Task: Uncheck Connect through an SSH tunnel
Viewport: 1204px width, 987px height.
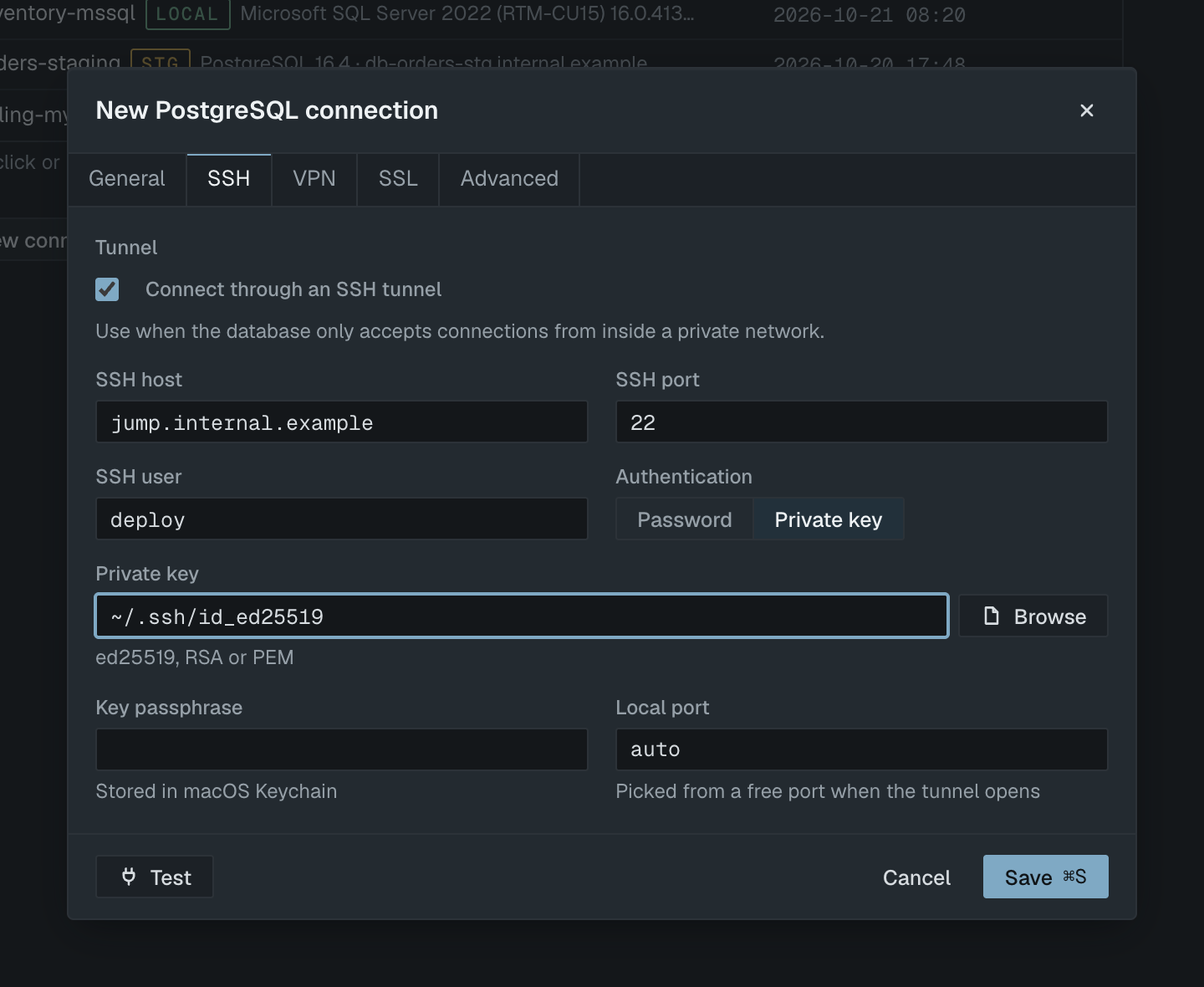Action: 107,289
